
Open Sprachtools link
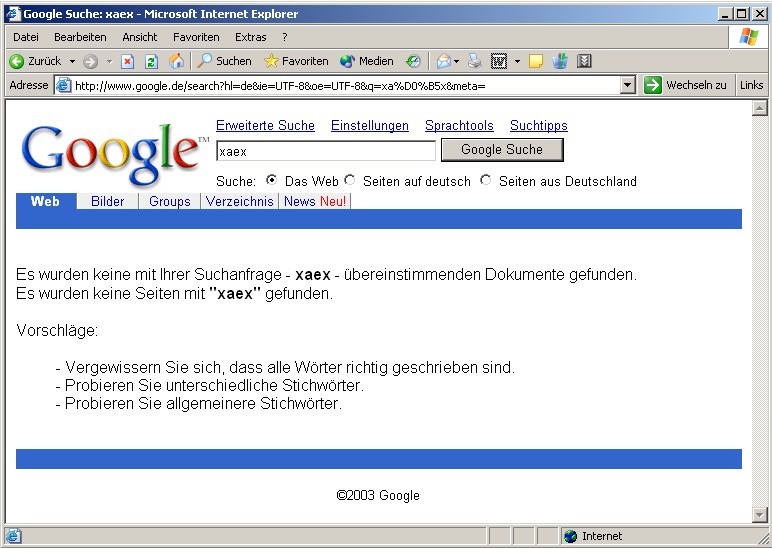pyautogui.click(x=459, y=126)
